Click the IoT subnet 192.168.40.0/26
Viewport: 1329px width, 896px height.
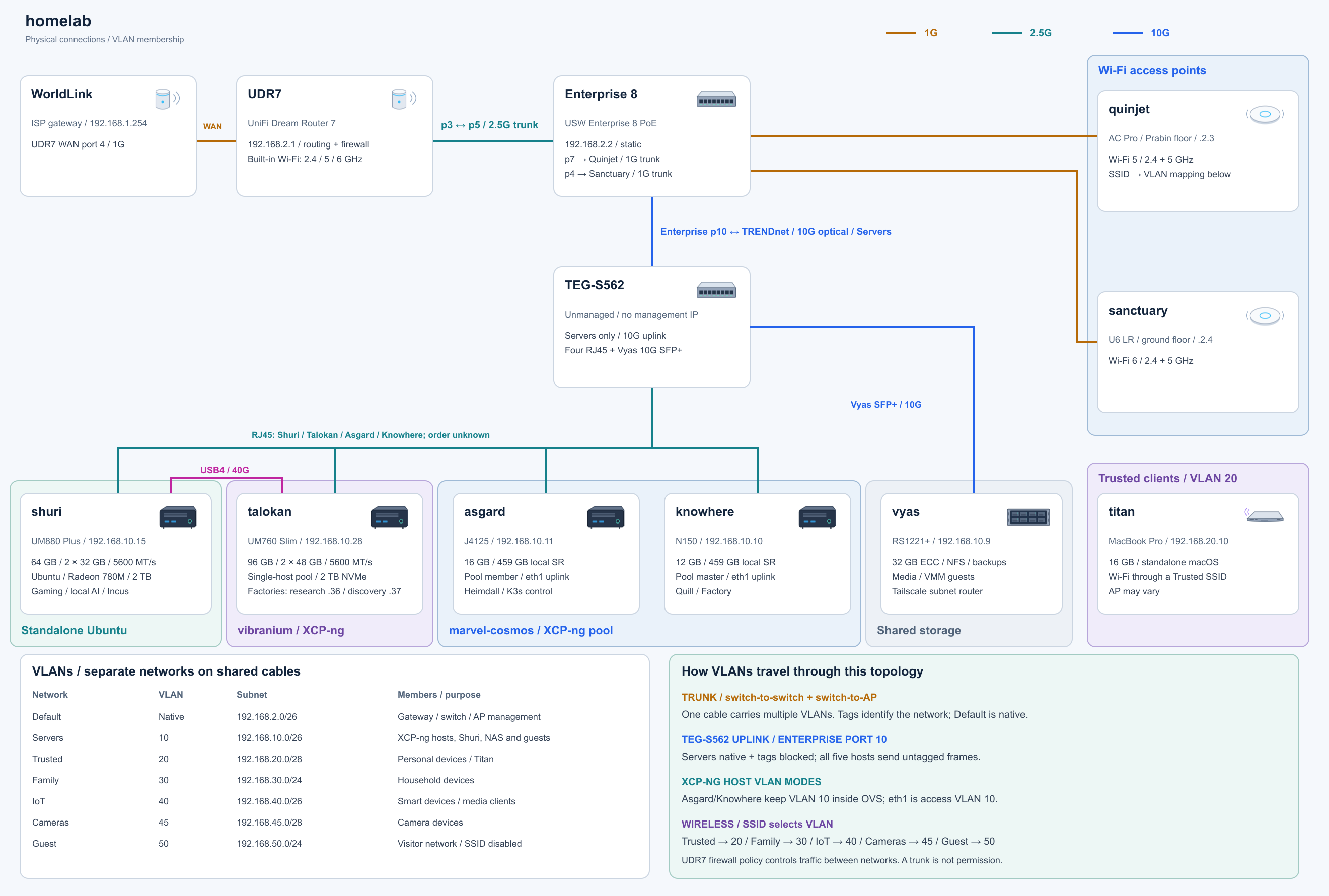(x=269, y=801)
